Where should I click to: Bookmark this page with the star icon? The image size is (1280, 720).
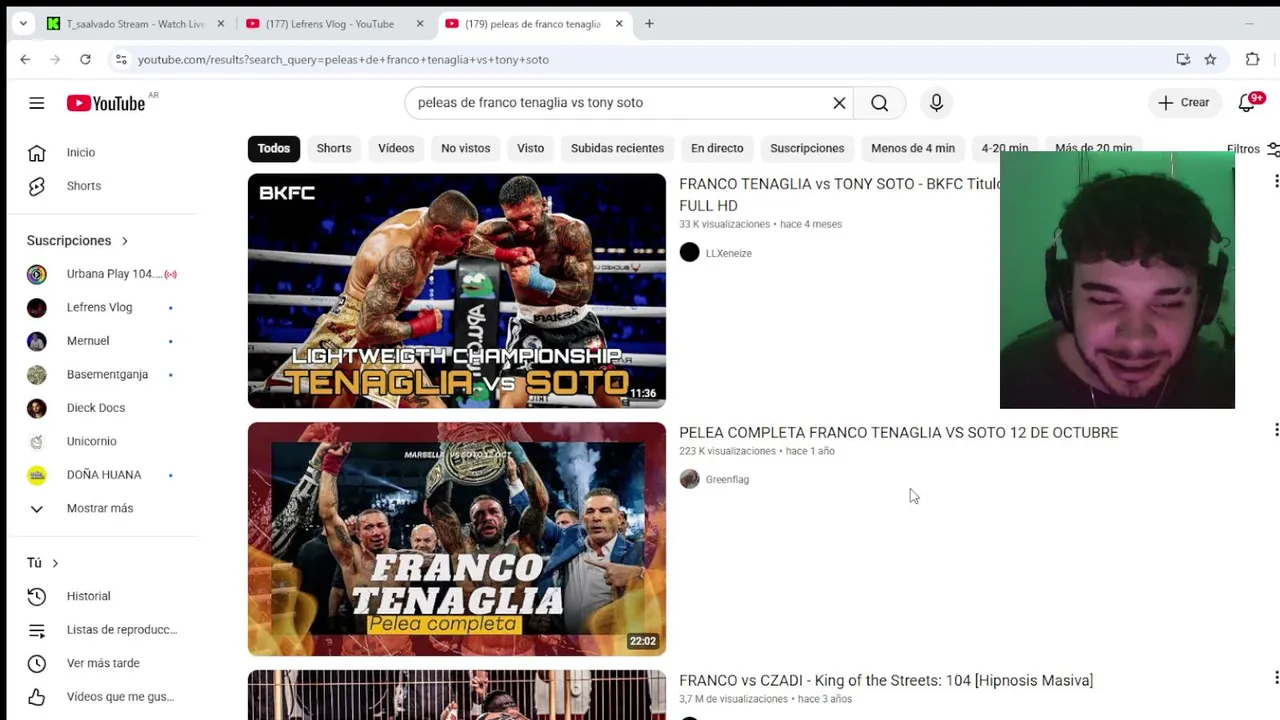tap(1210, 60)
